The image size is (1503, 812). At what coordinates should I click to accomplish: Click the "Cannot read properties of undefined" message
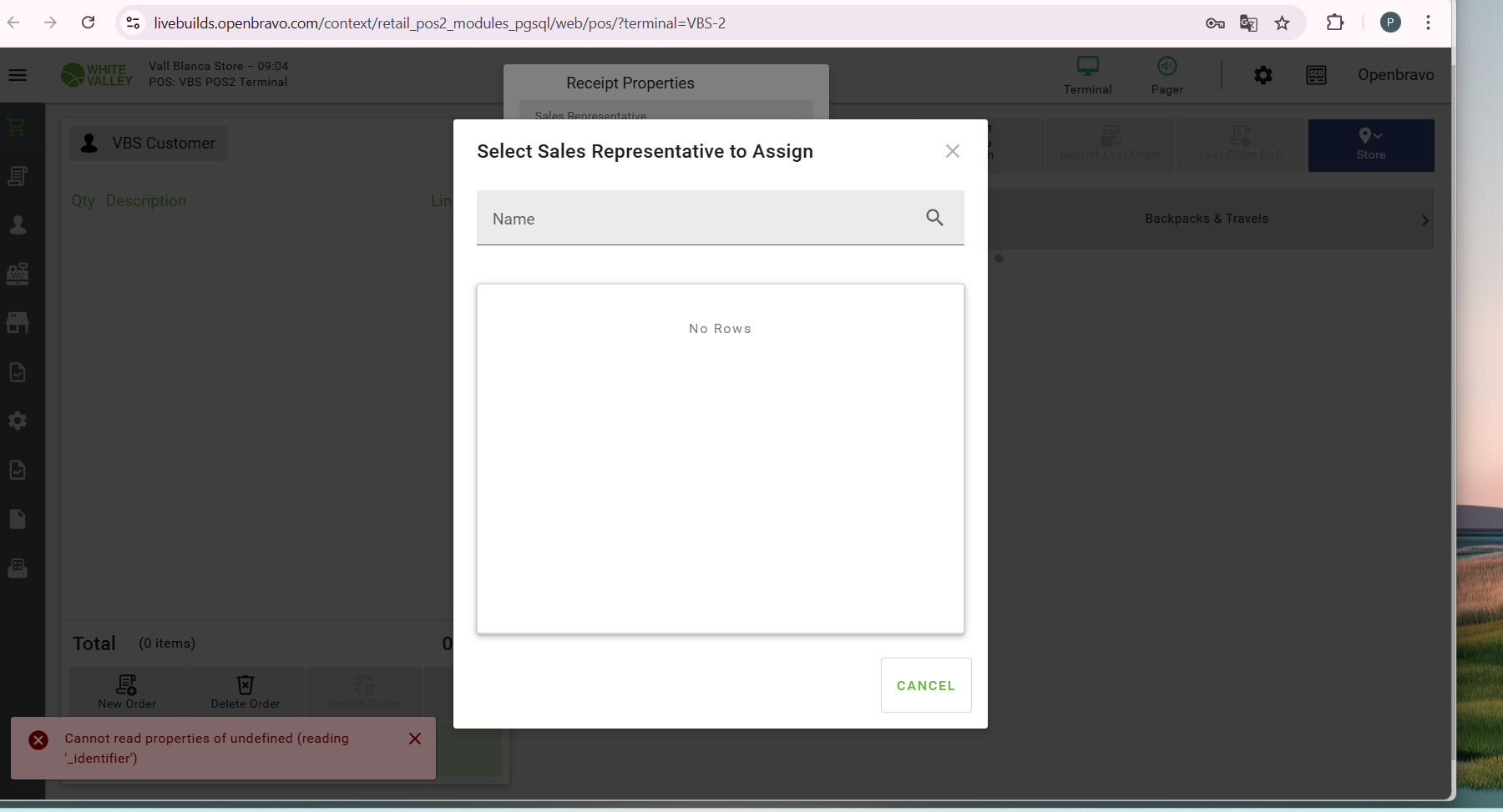coord(207,748)
